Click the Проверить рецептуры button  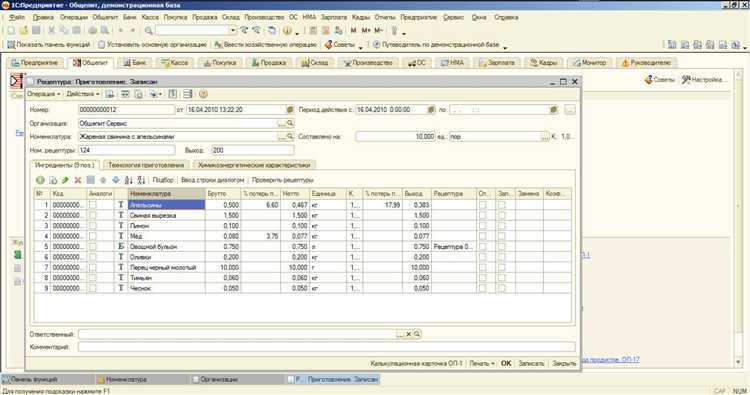click(x=283, y=180)
